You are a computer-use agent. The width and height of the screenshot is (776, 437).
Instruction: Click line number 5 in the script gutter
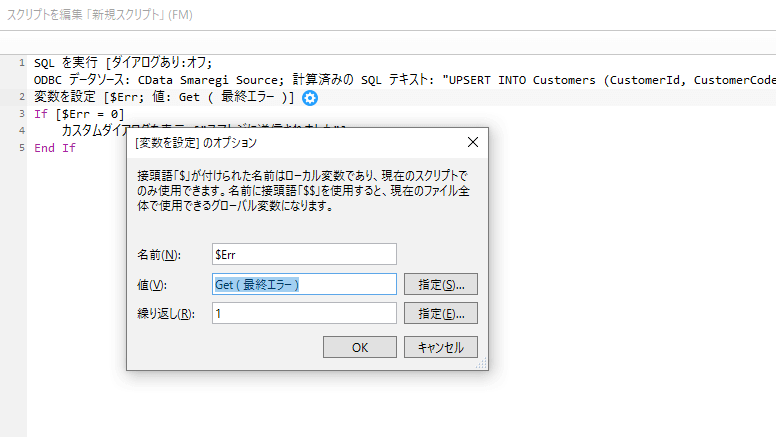point(21,148)
